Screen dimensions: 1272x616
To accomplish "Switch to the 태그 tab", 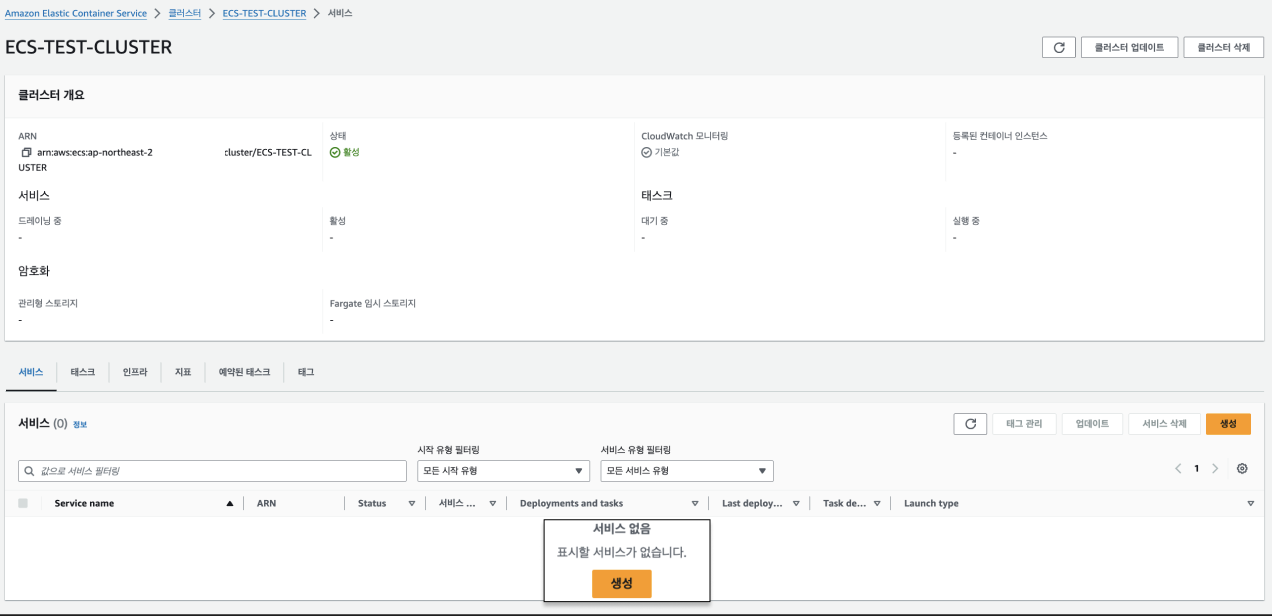I will click(x=306, y=371).
